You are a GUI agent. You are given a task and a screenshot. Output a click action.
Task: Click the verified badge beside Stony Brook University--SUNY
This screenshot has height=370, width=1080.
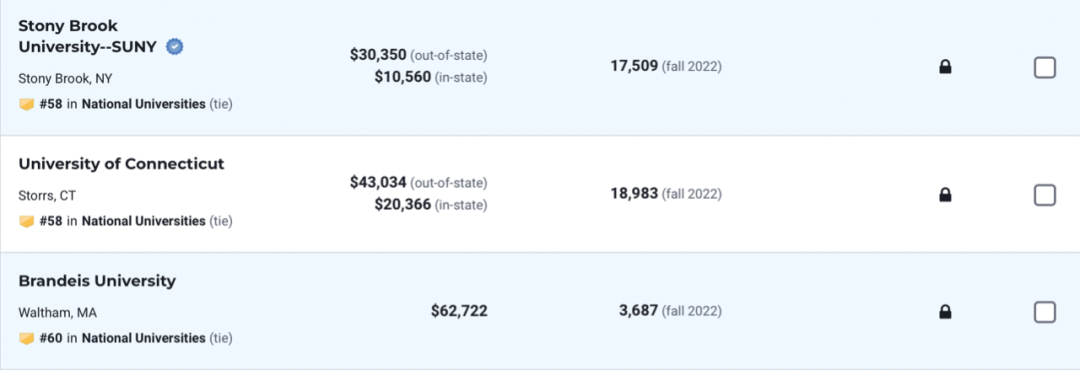[x=175, y=47]
